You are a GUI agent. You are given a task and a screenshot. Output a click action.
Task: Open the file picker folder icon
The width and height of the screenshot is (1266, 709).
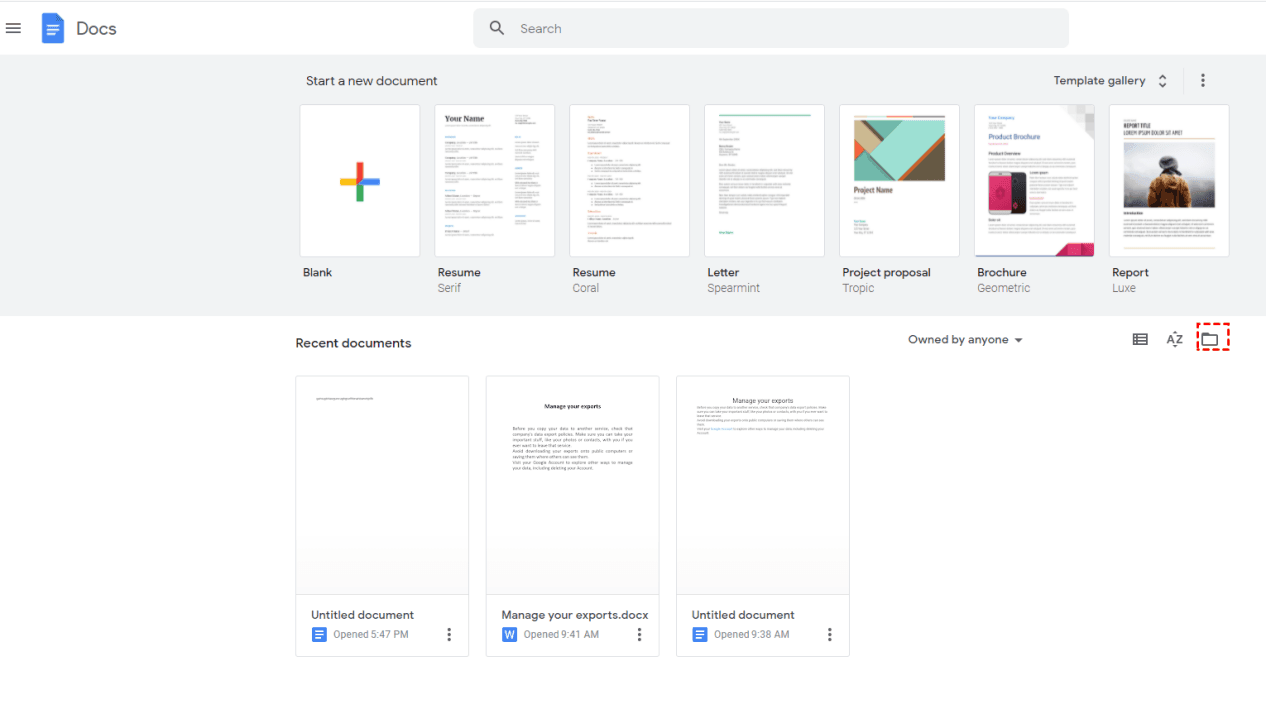[x=1211, y=339]
